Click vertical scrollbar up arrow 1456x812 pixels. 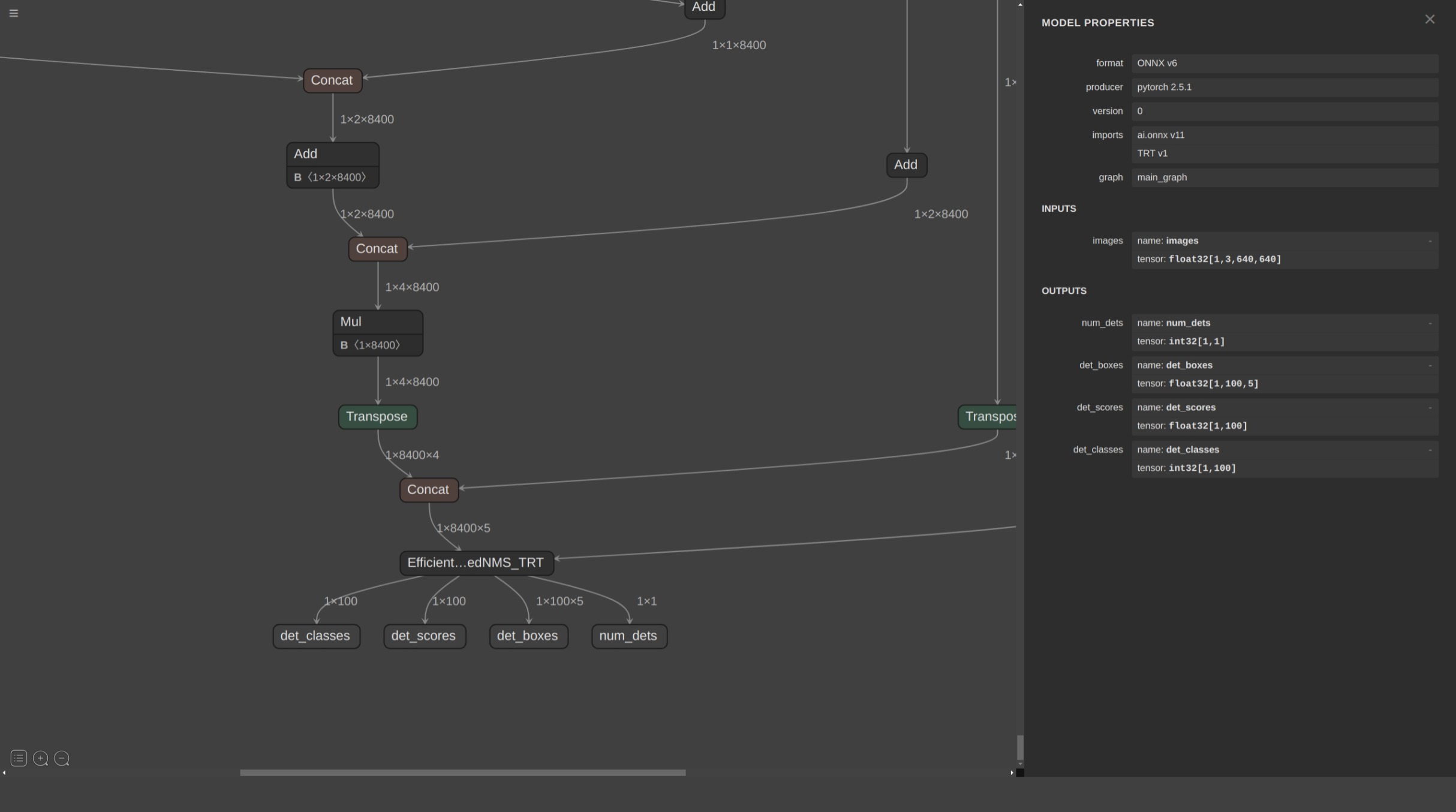(x=1020, y=5)
